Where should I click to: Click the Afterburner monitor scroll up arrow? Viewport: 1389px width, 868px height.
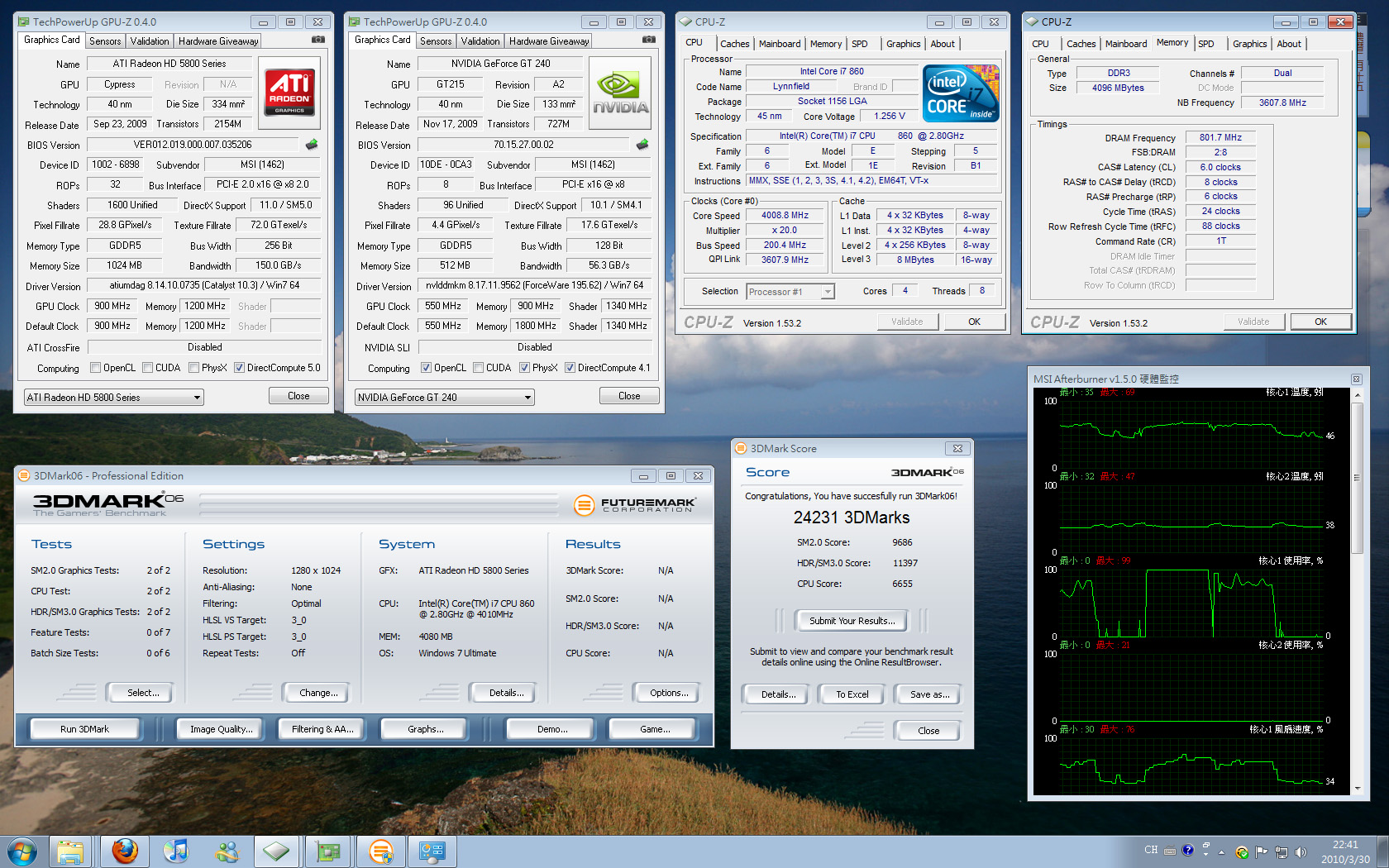[1357, 396]
